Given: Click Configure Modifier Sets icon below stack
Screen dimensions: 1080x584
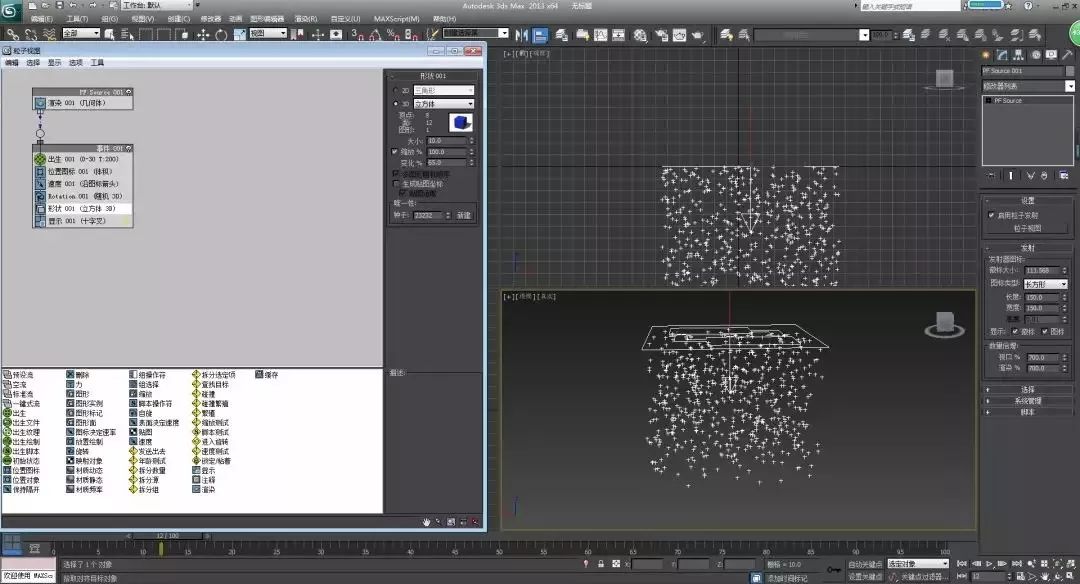Looking at the screenshot, I should [1064, 176].
